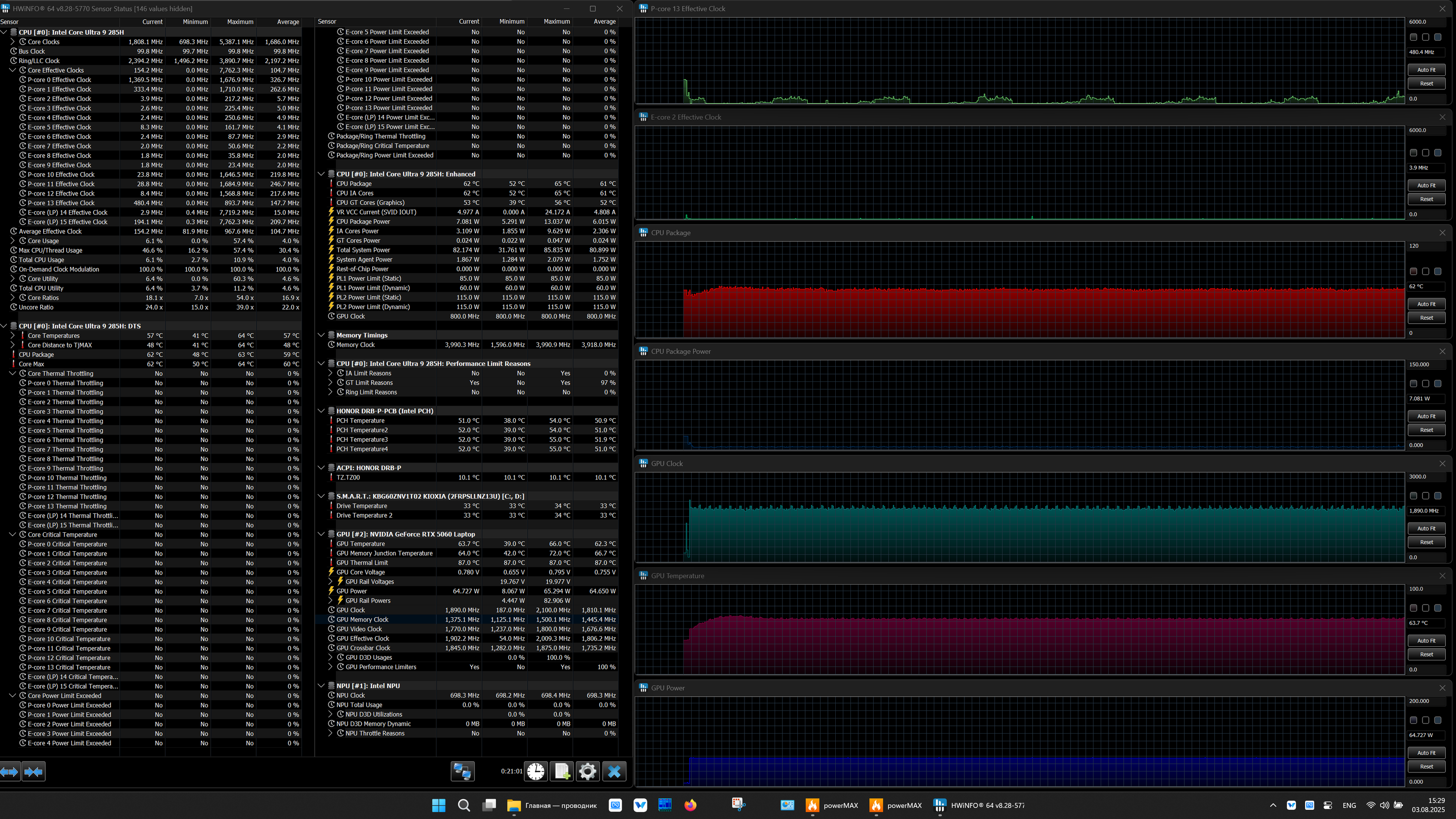Screen dimensions: 1456x819
Task: Toggle first checkbox in GPU Clock graph panel
Action: 1413,496
